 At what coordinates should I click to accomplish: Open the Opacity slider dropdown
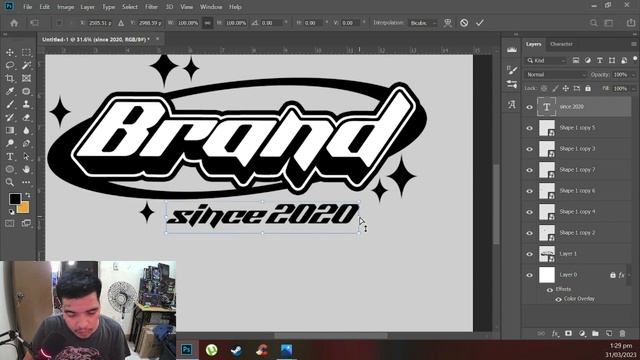[633, 75]
